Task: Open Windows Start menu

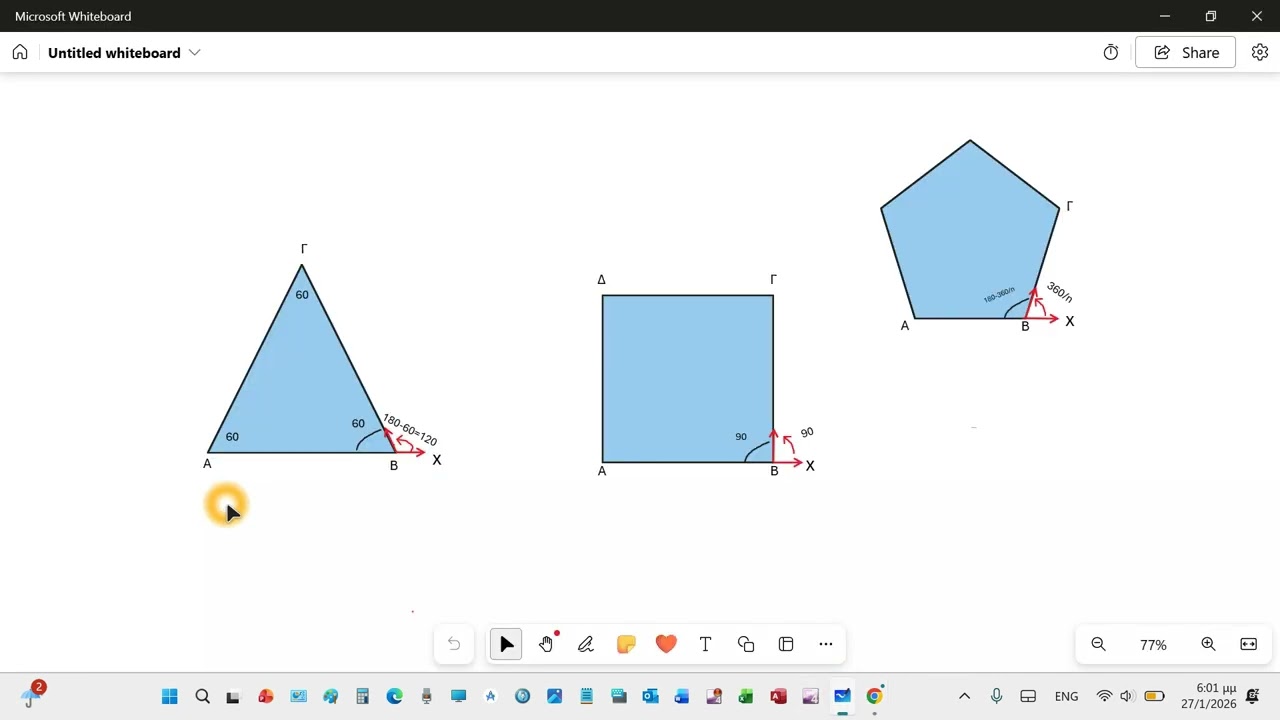Action: click(x=169, y=696)
